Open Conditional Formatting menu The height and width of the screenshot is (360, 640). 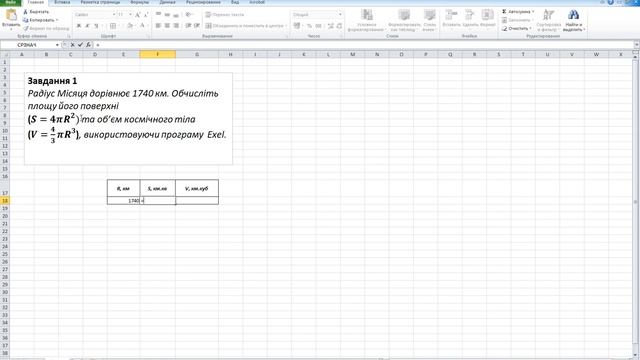367,20
